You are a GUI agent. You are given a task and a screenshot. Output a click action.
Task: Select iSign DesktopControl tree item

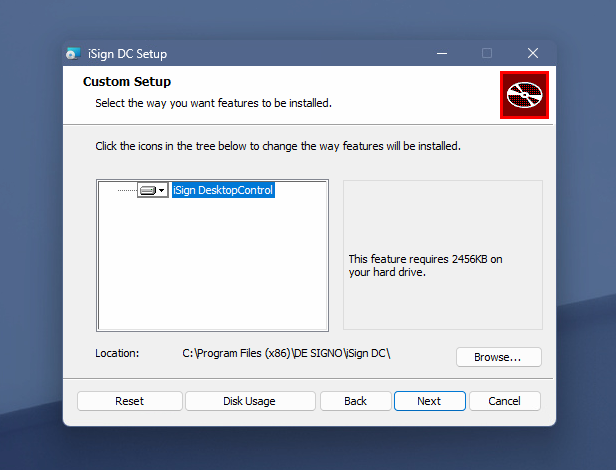tap(223, 190)
